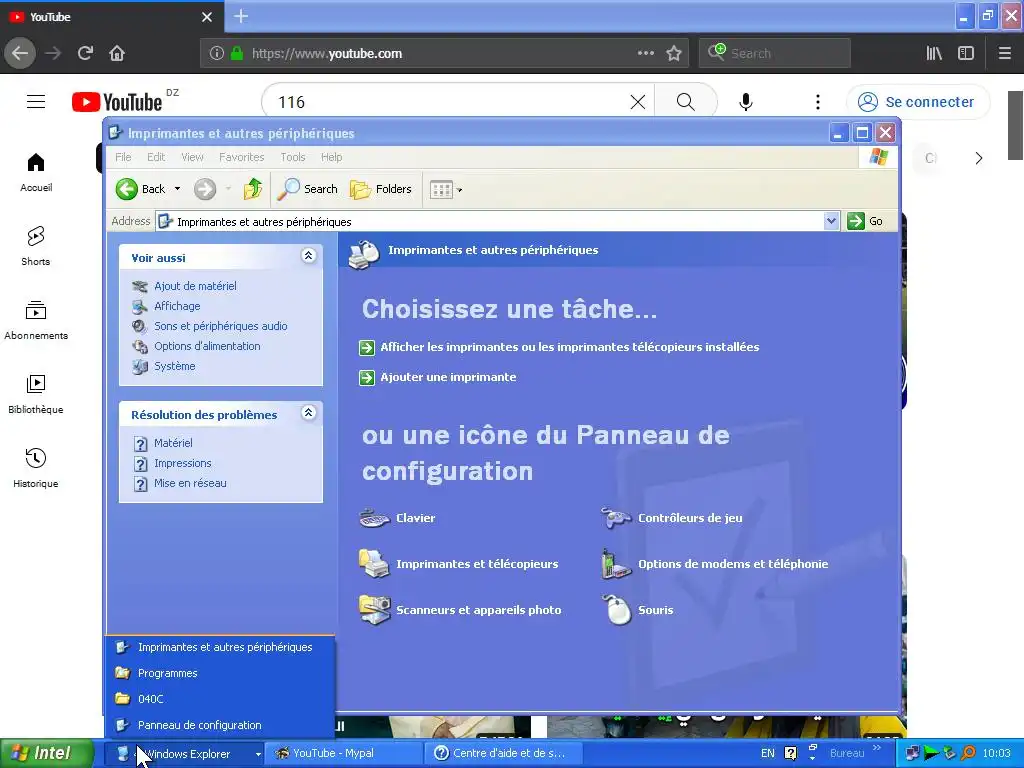Click the Explorer green Forward arrow
The width and height of the screenshot is (1024, 768).
204,189
